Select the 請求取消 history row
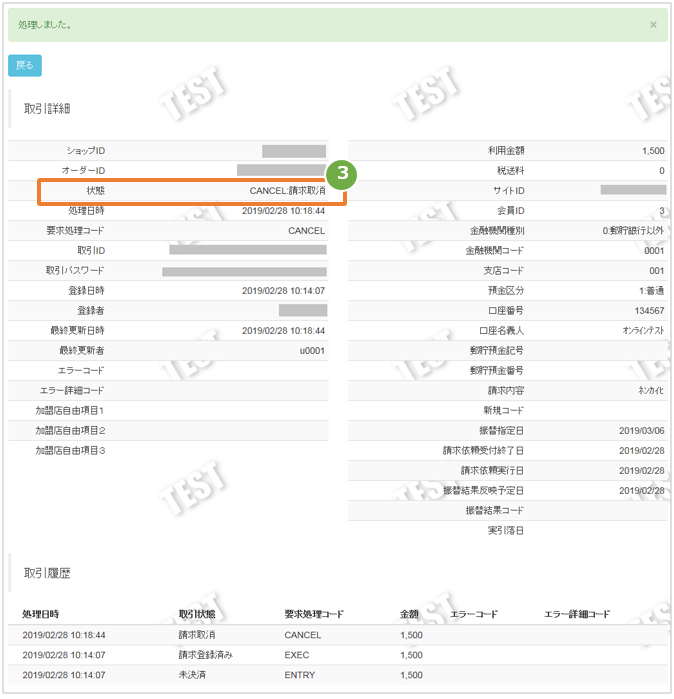674x699 pixels. coord(338,635)
